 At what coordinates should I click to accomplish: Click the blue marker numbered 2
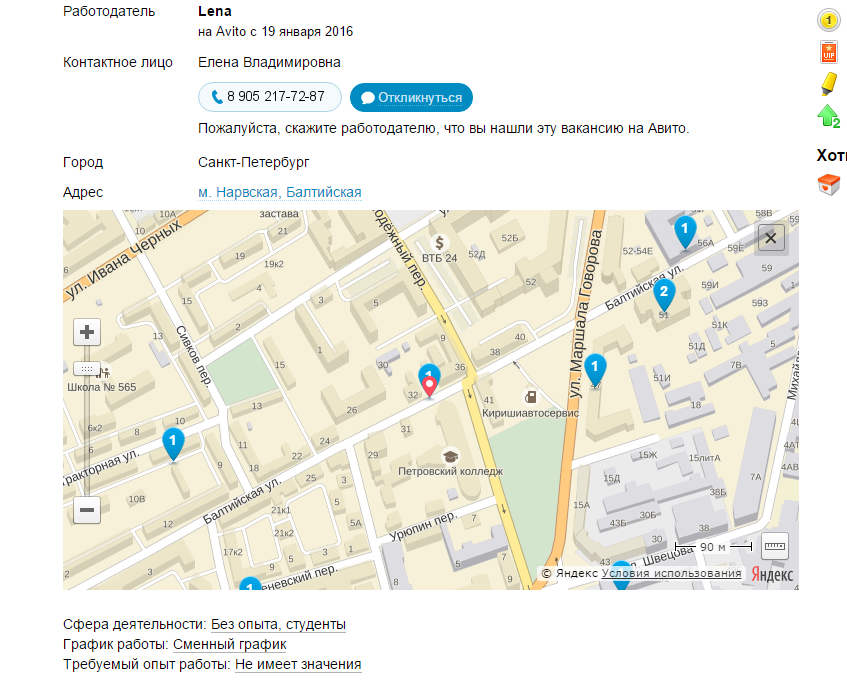tap(663, 294)
